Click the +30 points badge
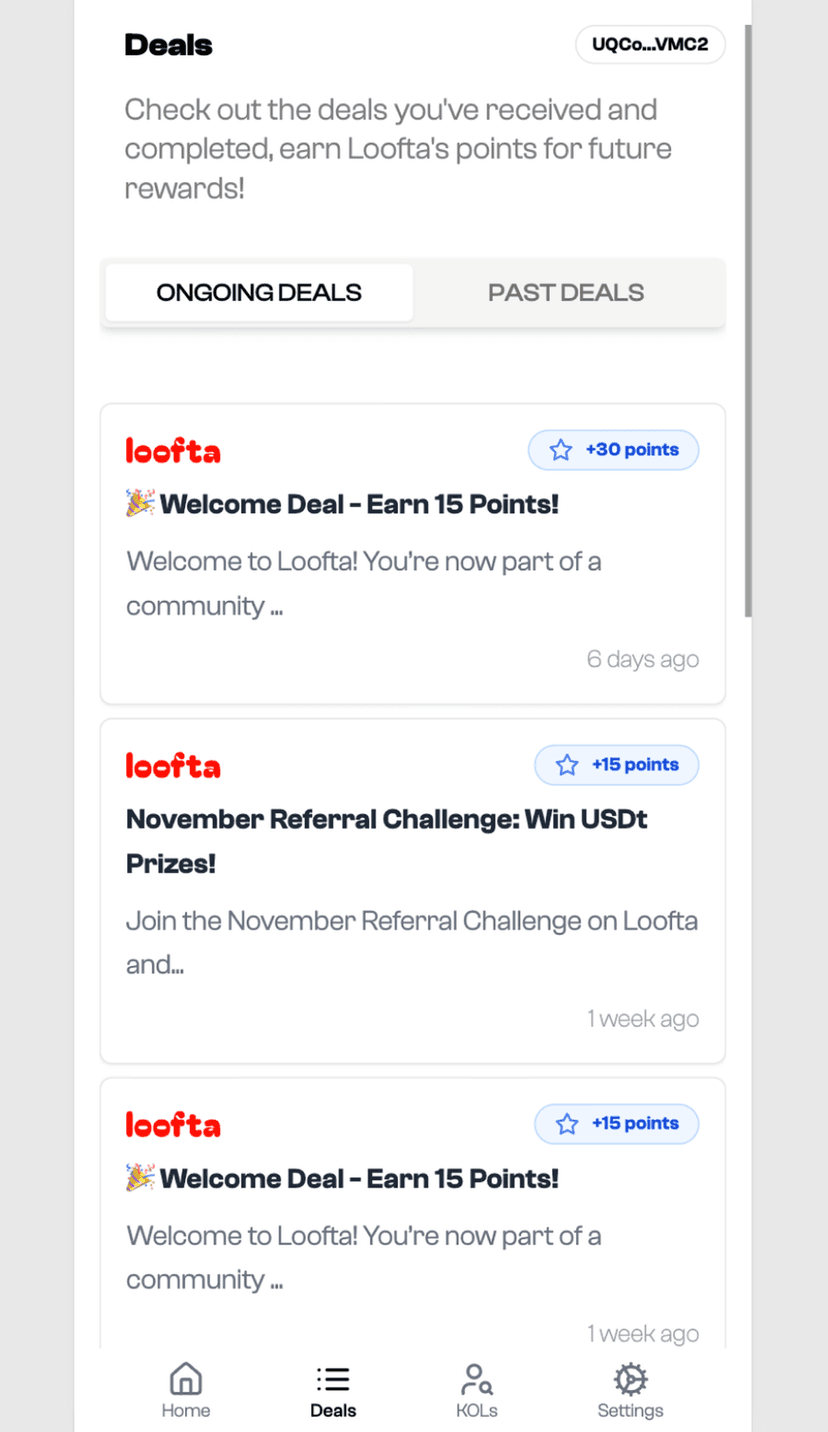This screenshot has height=1432, width=828. [x=613, y=450]
